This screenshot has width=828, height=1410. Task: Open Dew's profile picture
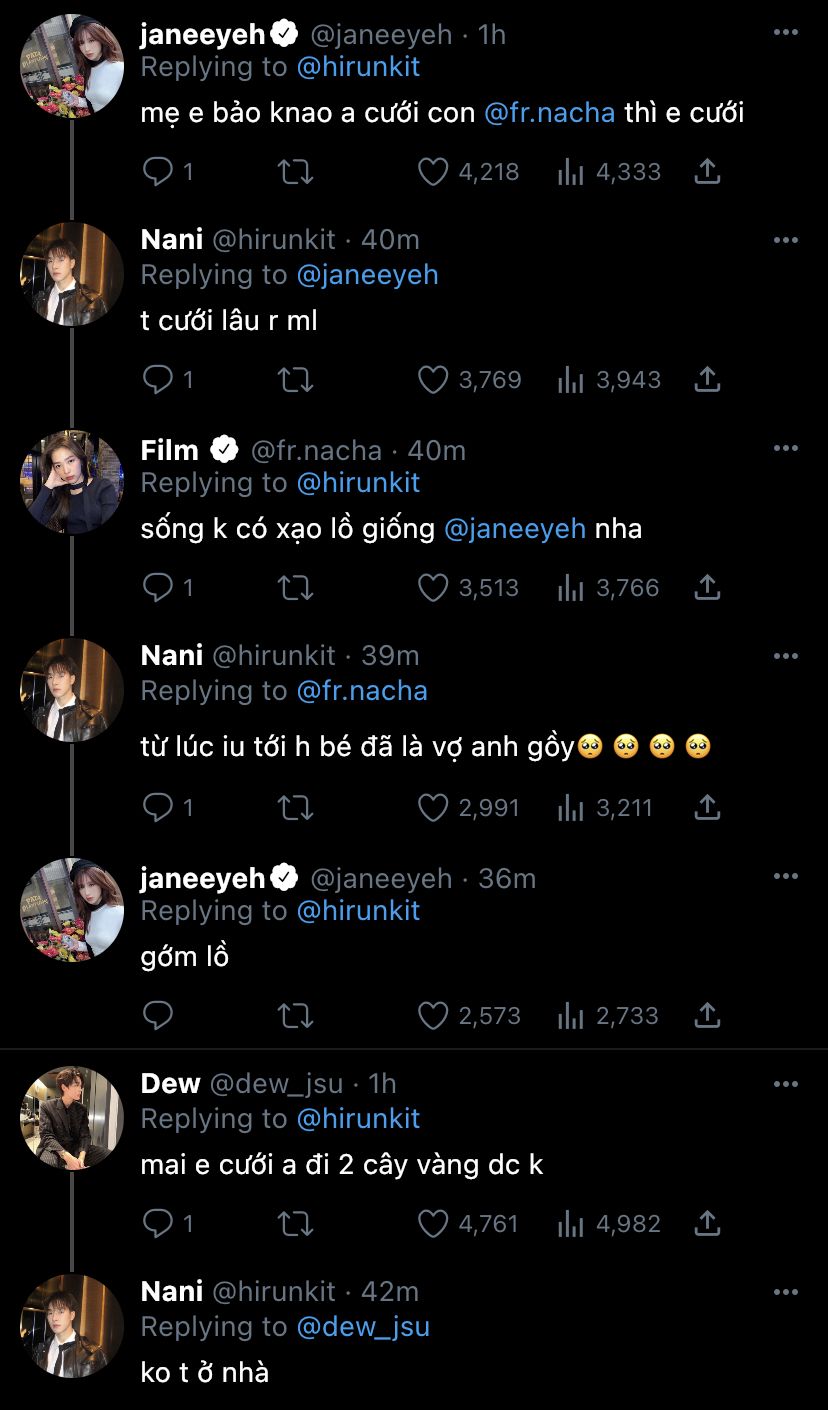[72, 1117]
